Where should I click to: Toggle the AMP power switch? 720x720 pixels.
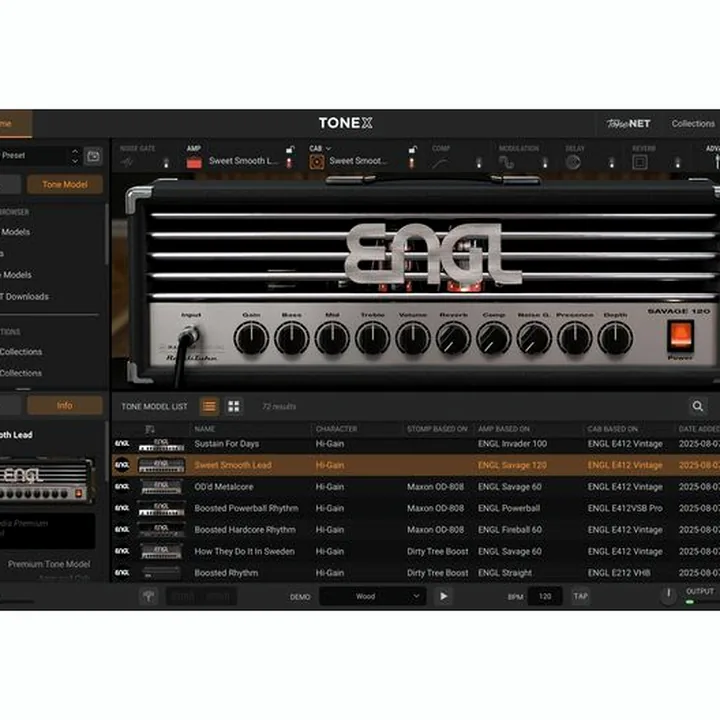[x=289, y=163]
